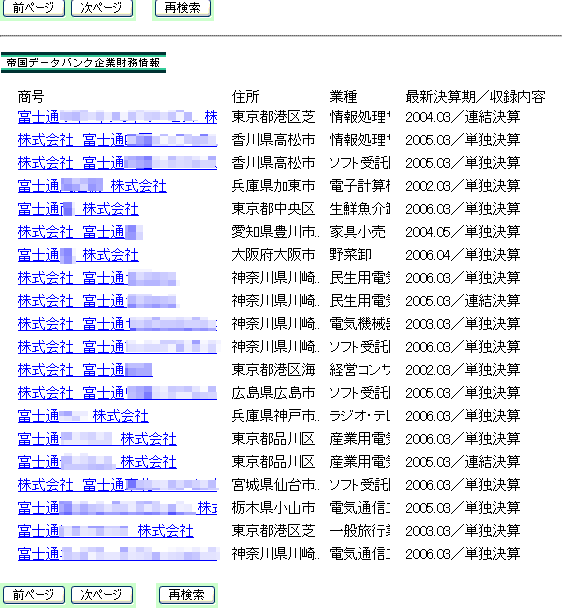Open company link in 大阪府大阪市 row

(78, 255)
